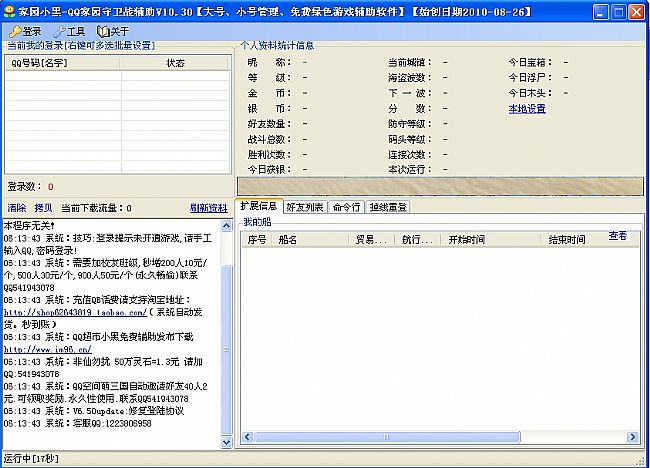Click the 今日宝箱 label
Viewport: 650px width, 468px height.
pos(530,63)
